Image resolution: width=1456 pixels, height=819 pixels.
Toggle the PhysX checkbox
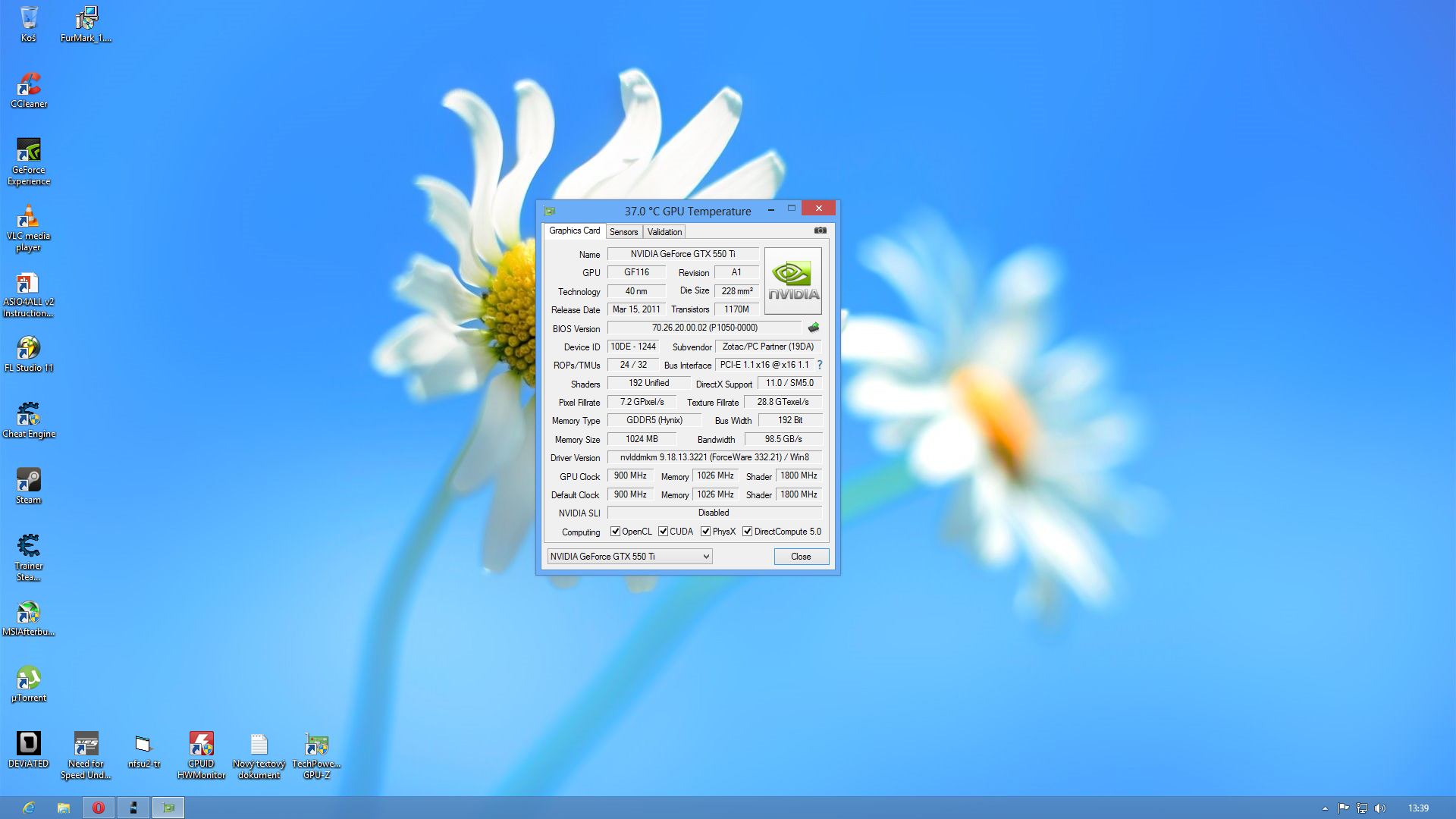click(705, 532)
